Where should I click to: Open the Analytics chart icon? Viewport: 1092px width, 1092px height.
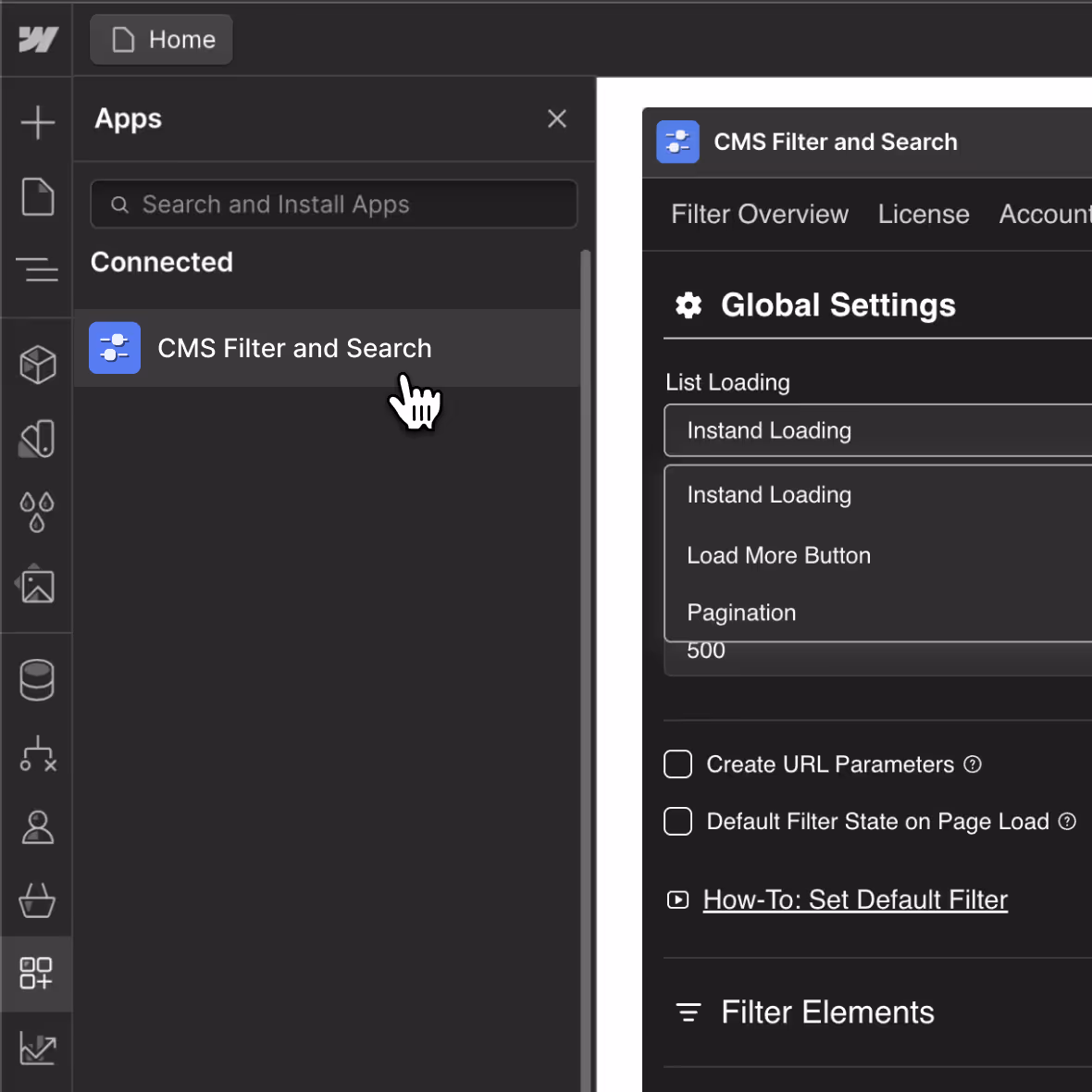38,1048
